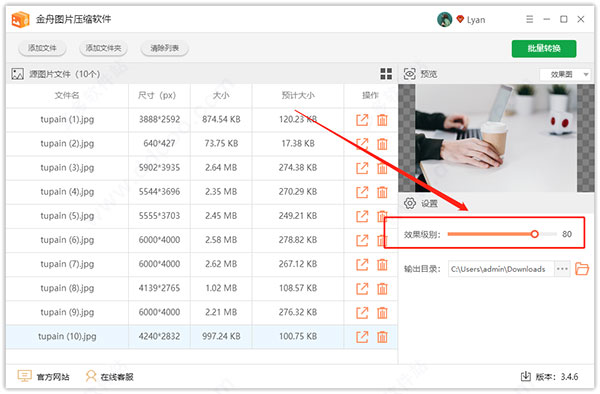Expand the 效果图 preview mode dropdown
This screenshot has width=600, height=394.
click(x=565, y=74)
